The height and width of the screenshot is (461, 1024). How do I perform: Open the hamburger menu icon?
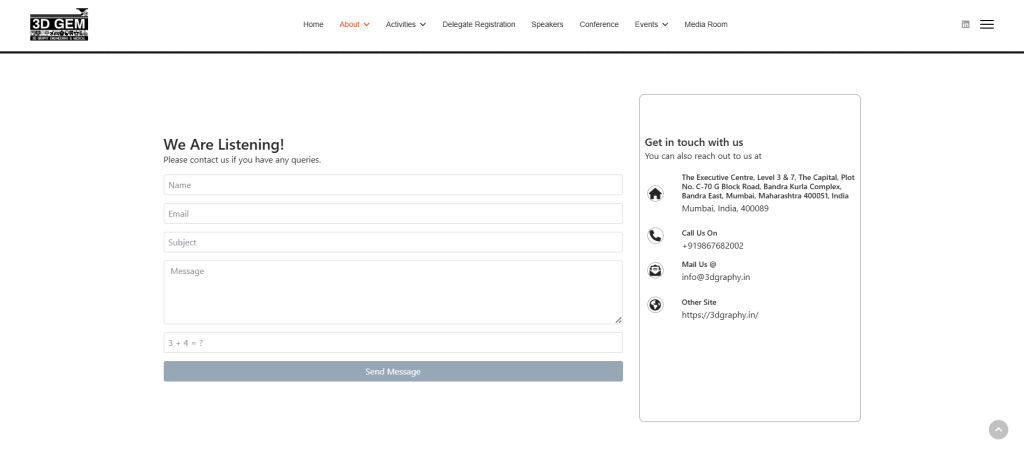click(x=987, y=24)
